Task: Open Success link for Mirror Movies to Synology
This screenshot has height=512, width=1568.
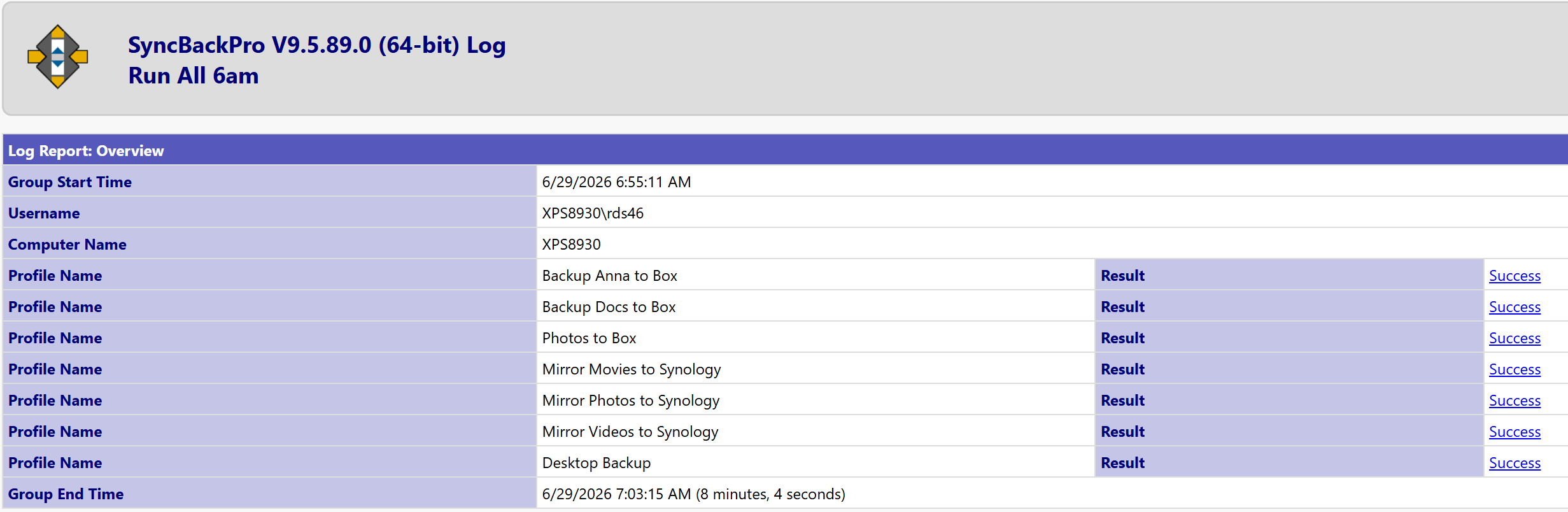Action: coord(1515,369)
